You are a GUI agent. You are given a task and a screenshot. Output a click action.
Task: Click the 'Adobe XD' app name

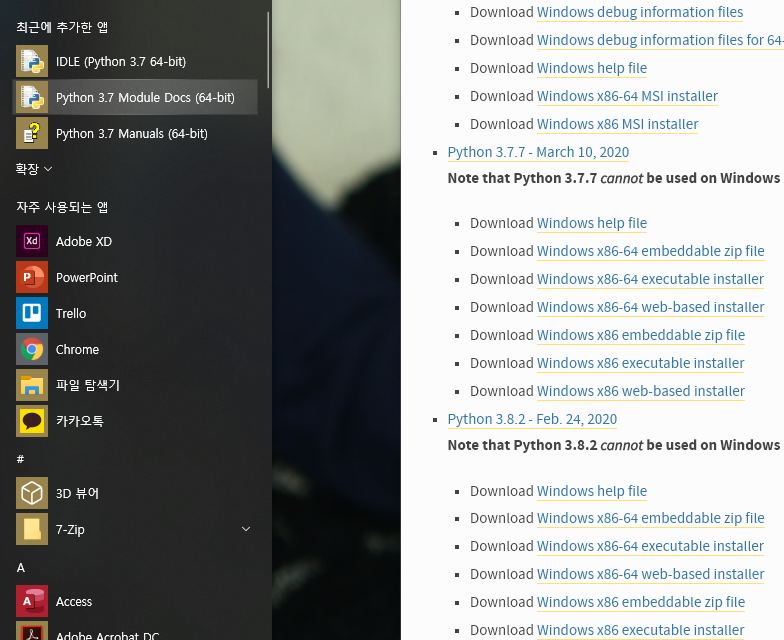pos(84,242)
